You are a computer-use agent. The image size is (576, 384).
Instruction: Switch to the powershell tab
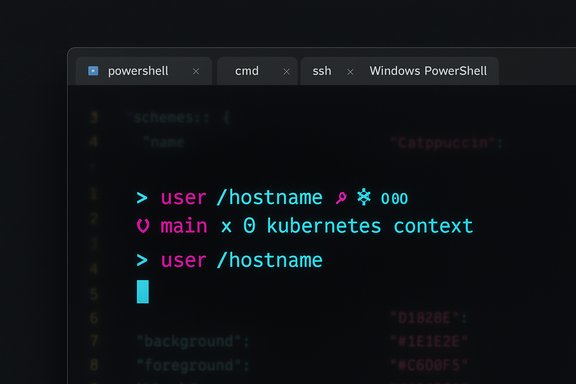tap(144, 71)
